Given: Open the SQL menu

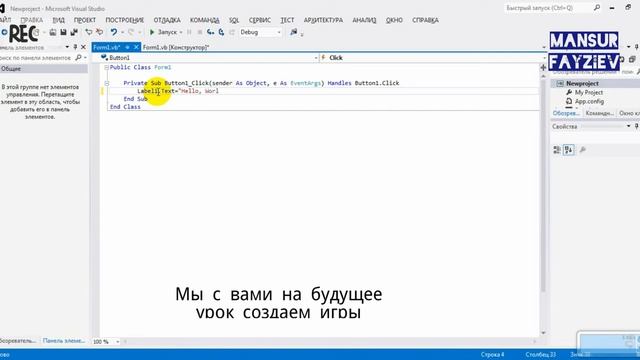Looking at the screenshot, I should click(234, 20).
